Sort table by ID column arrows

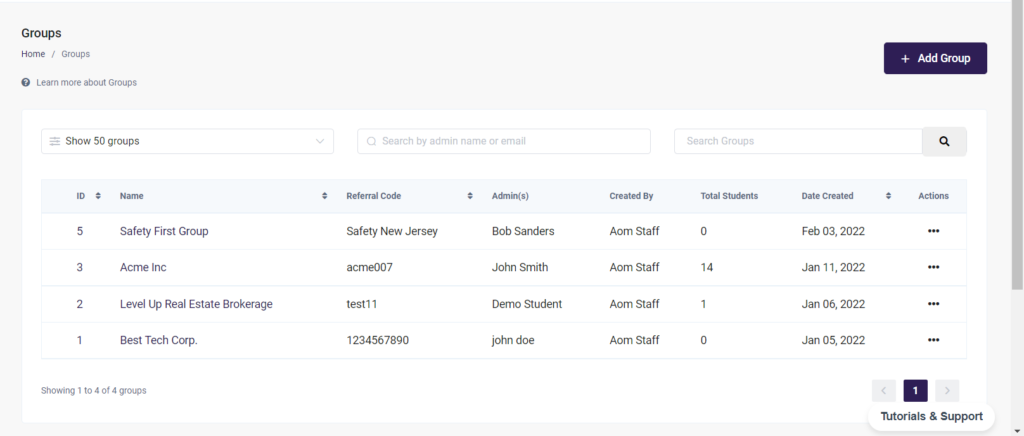(97, 196)
